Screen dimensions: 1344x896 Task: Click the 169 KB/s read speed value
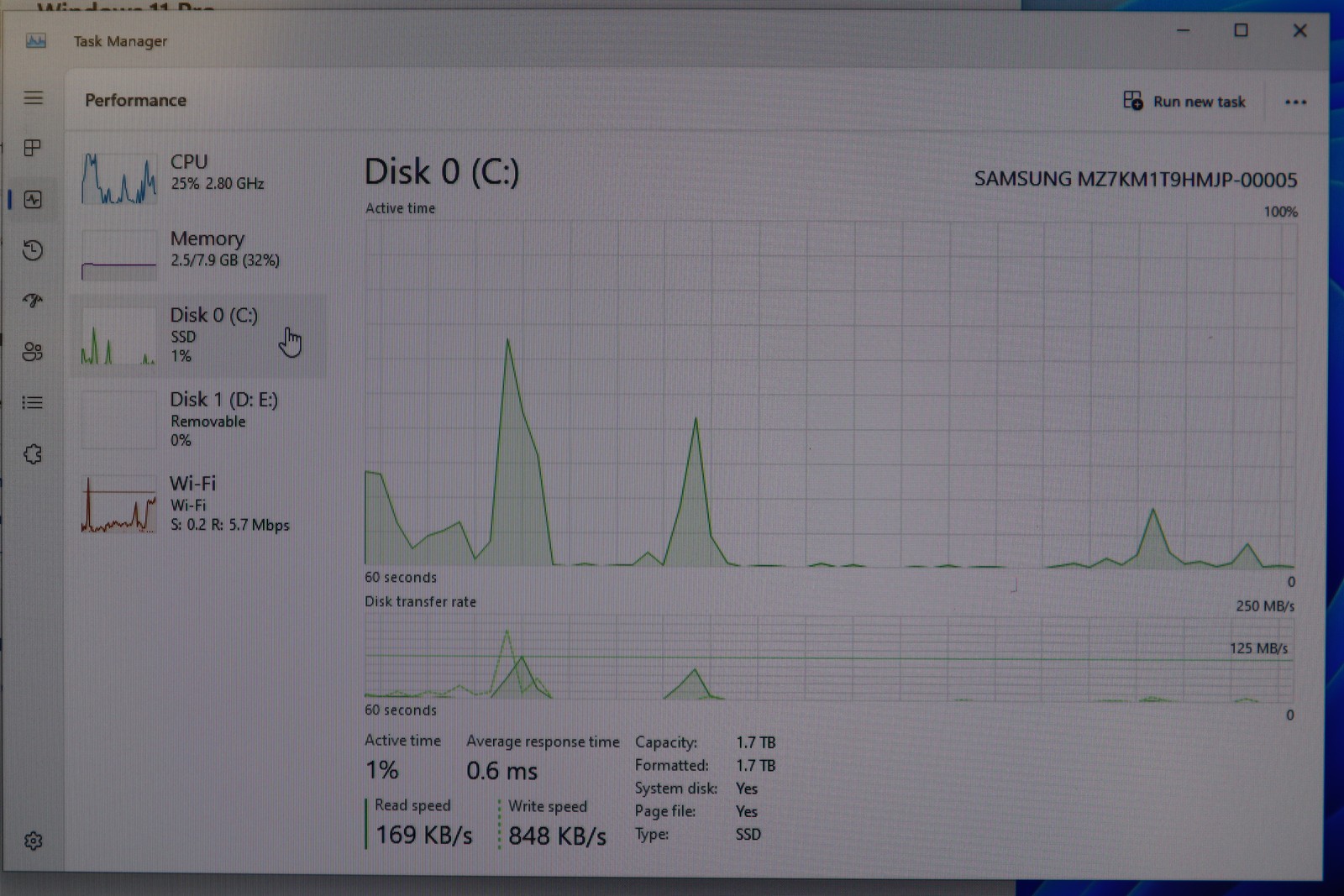tap(423, 835)
